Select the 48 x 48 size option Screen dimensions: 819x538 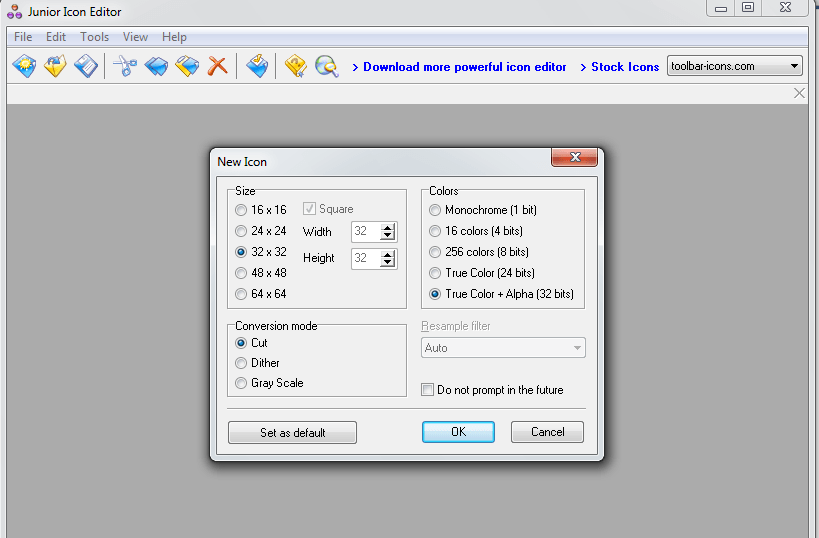(261, 273)
